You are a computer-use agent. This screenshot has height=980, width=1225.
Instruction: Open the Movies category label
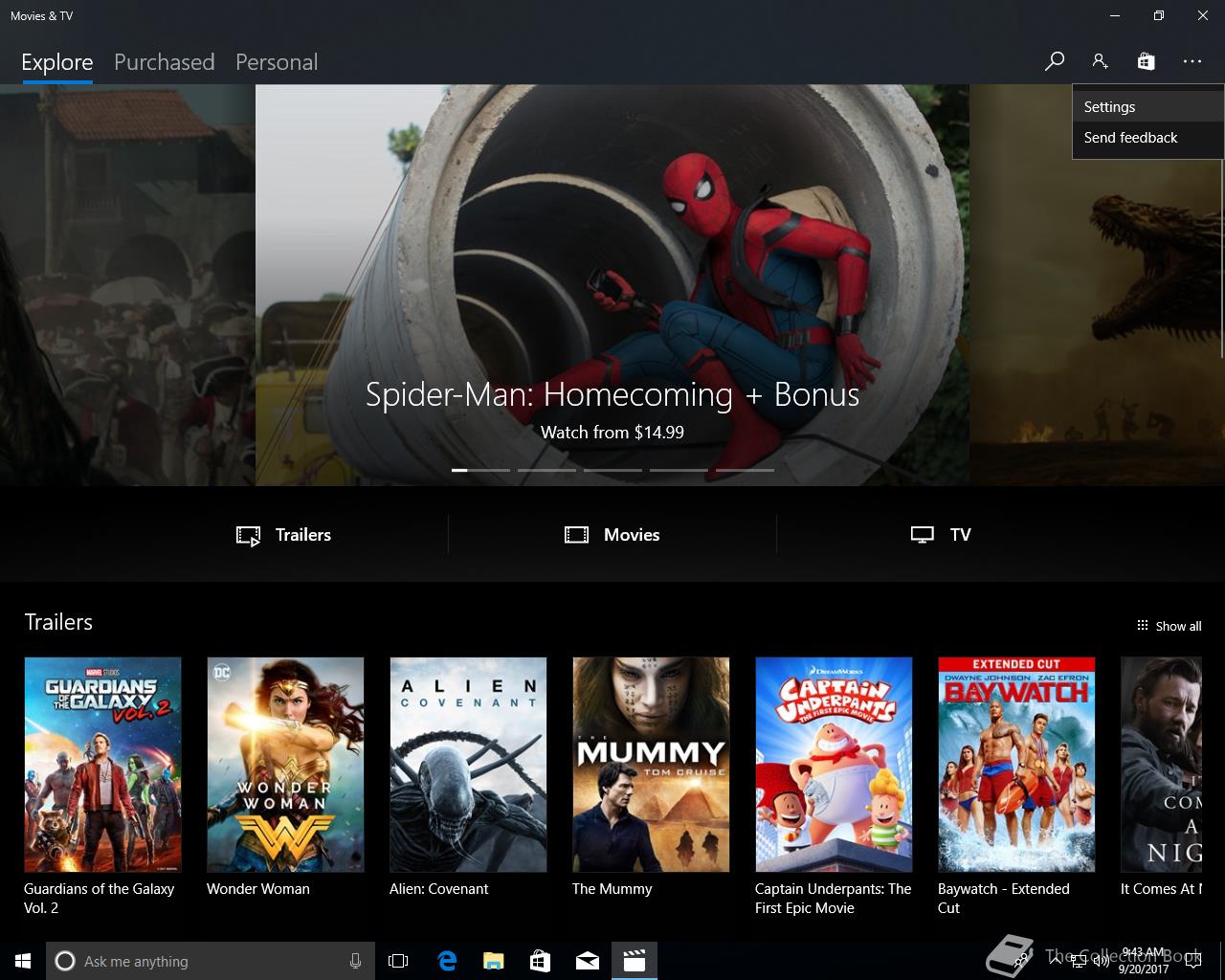coord(632,535)
